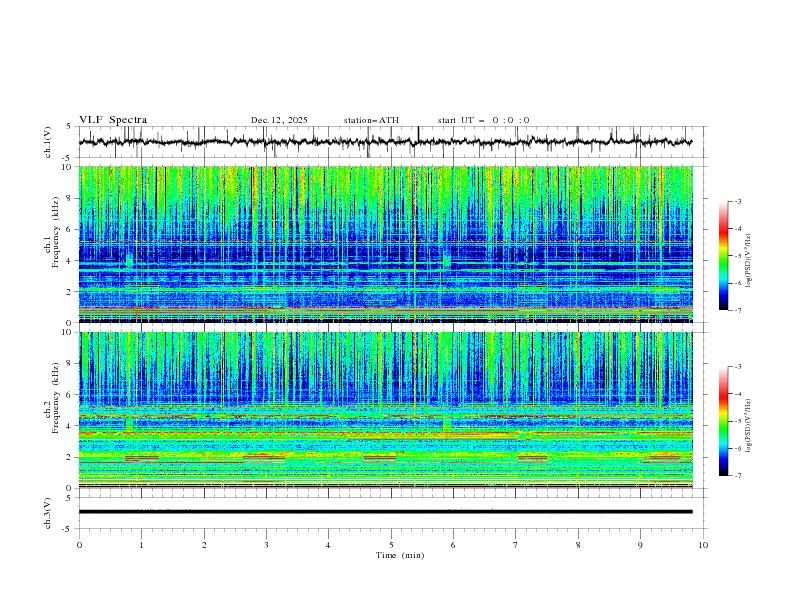Screen dimensions: 792x612
Task: Click the ch.1 color bar 'log(PSD)(V²/Hz)' label
Action: click(749, 261)
